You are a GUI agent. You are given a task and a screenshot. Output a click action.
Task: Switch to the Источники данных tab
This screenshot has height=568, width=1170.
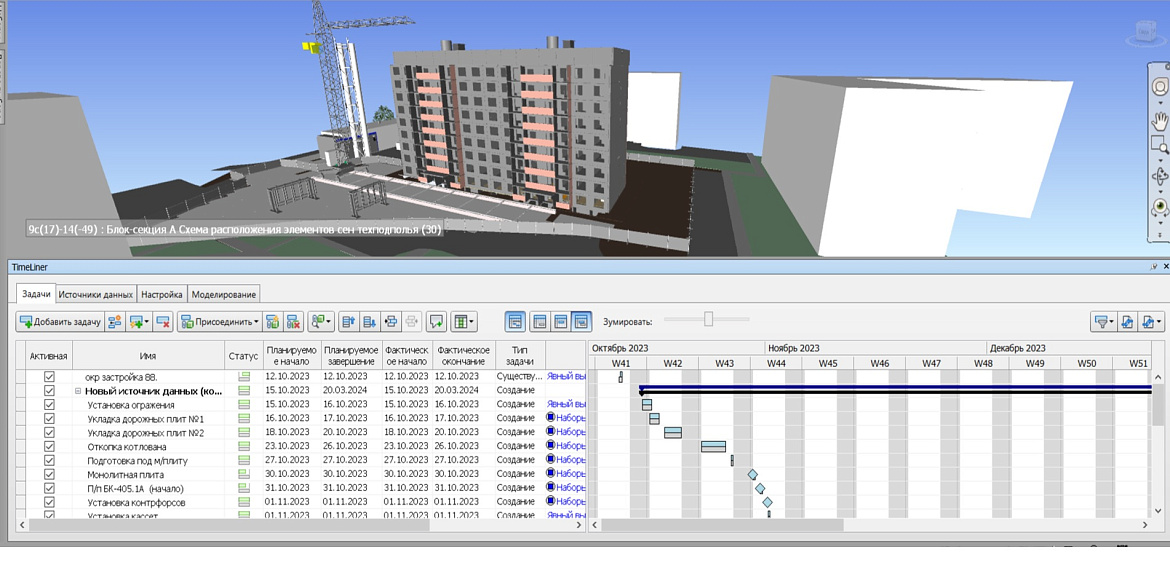(95, 295)
